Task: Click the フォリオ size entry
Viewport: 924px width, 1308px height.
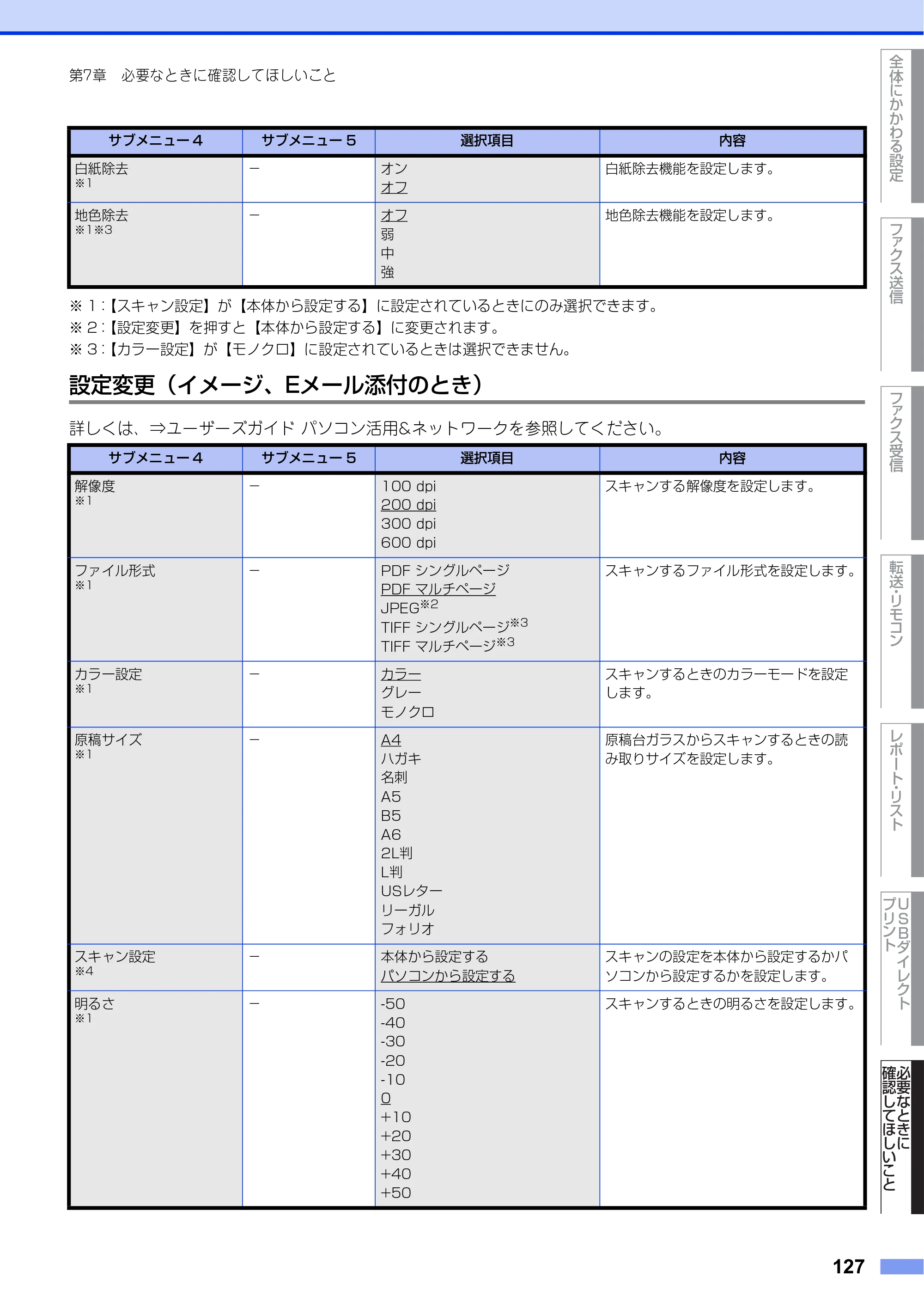Action: click(407, 929)
